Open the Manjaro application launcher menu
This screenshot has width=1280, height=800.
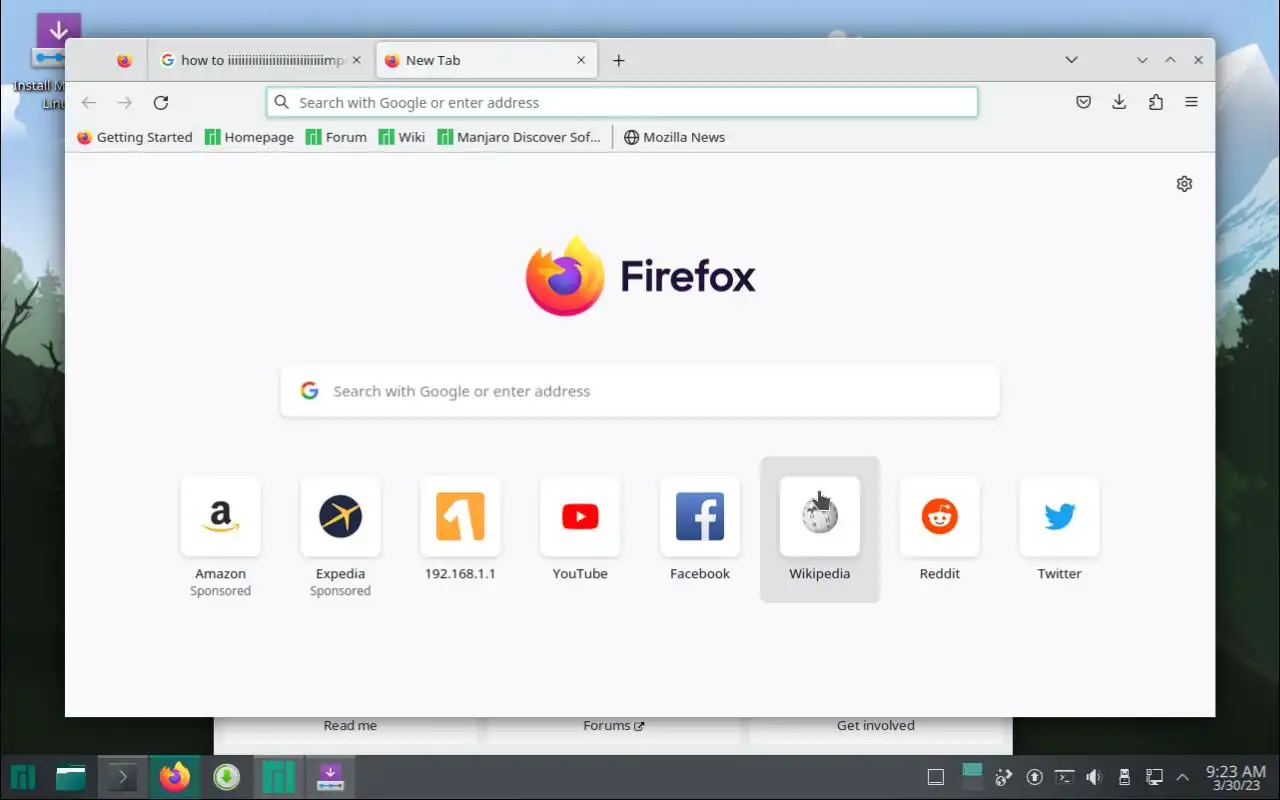coord(23,776)
